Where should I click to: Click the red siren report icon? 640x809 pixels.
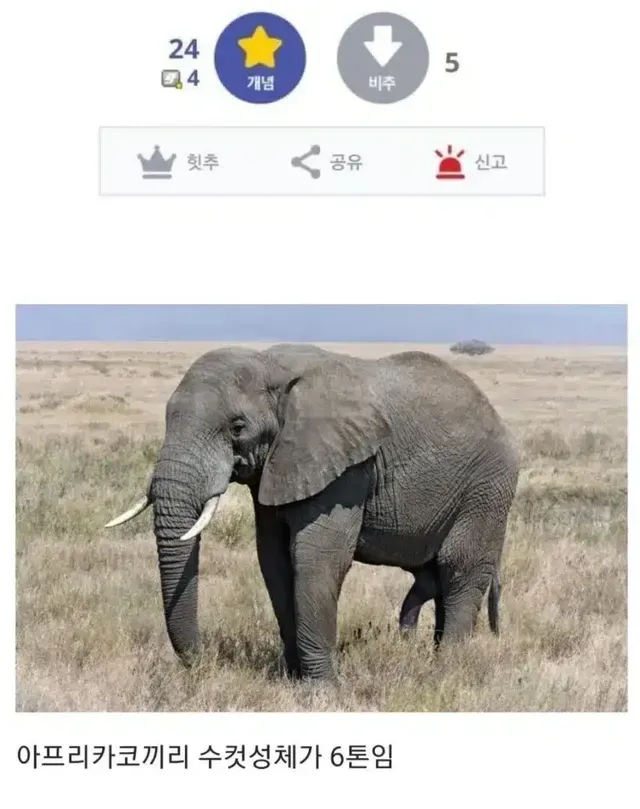click(450, 162)
